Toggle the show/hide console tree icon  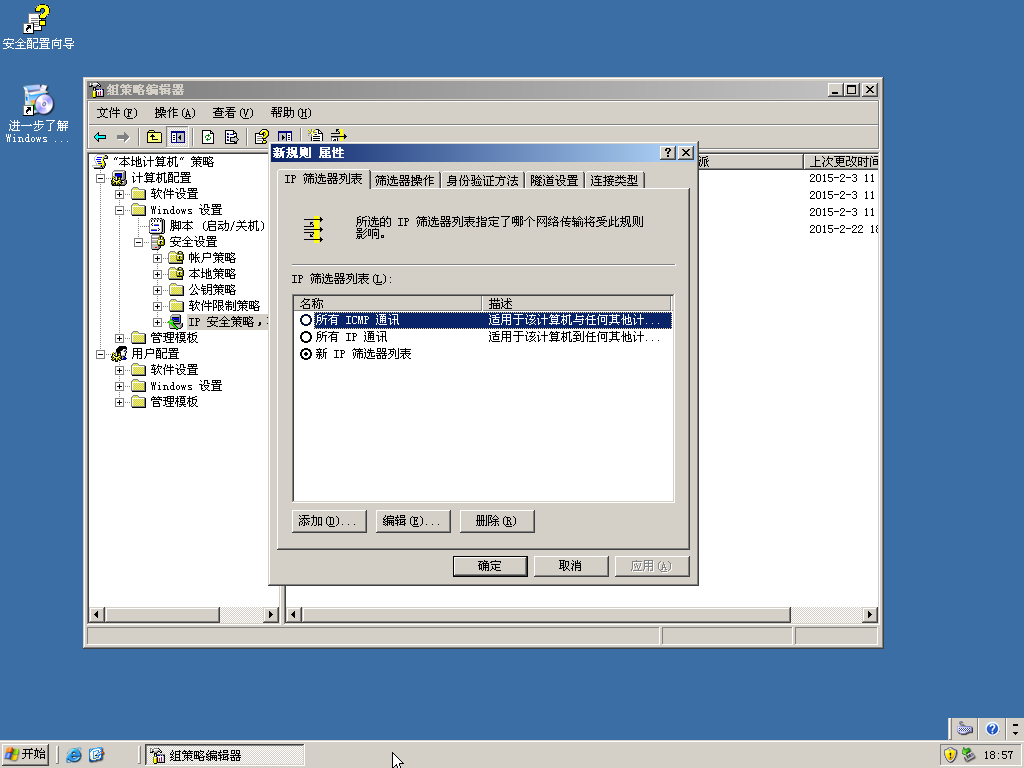click(x=177, y=136)
